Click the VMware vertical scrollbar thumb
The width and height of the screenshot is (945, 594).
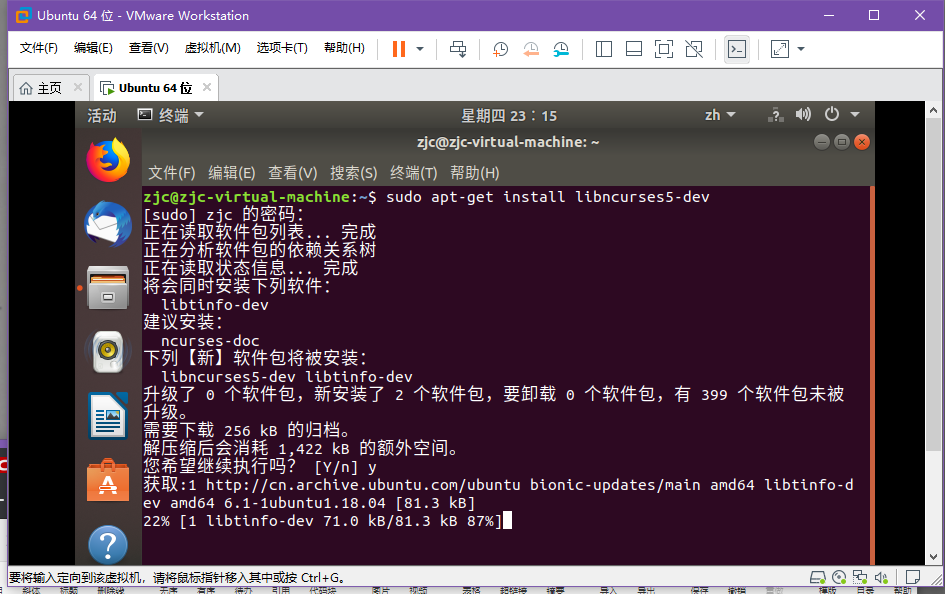933,284
